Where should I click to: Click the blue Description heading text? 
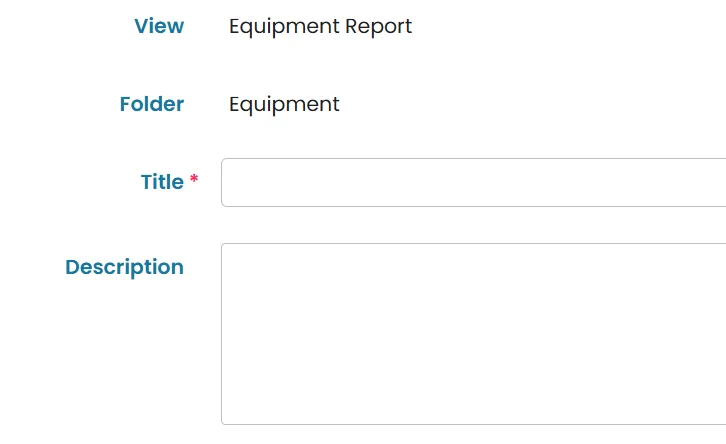(x=125, y=267)
